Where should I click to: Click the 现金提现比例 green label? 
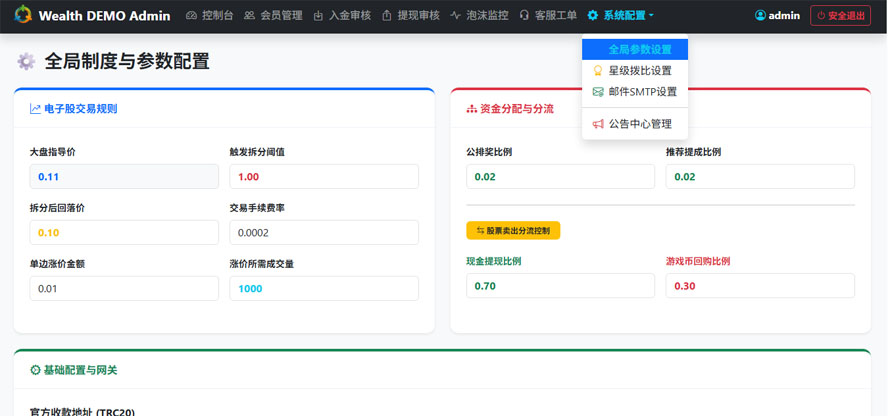click(494, 261)
